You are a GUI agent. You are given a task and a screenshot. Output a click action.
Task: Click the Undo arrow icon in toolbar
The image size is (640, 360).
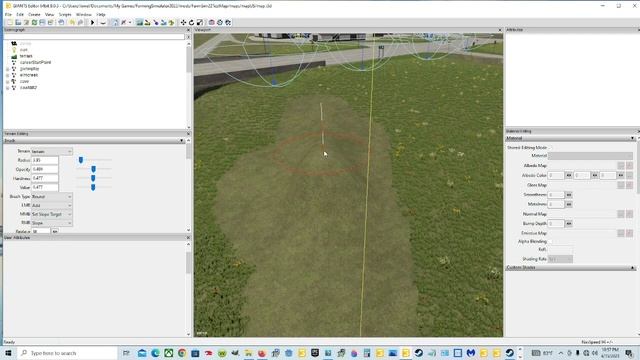(72, 22)
